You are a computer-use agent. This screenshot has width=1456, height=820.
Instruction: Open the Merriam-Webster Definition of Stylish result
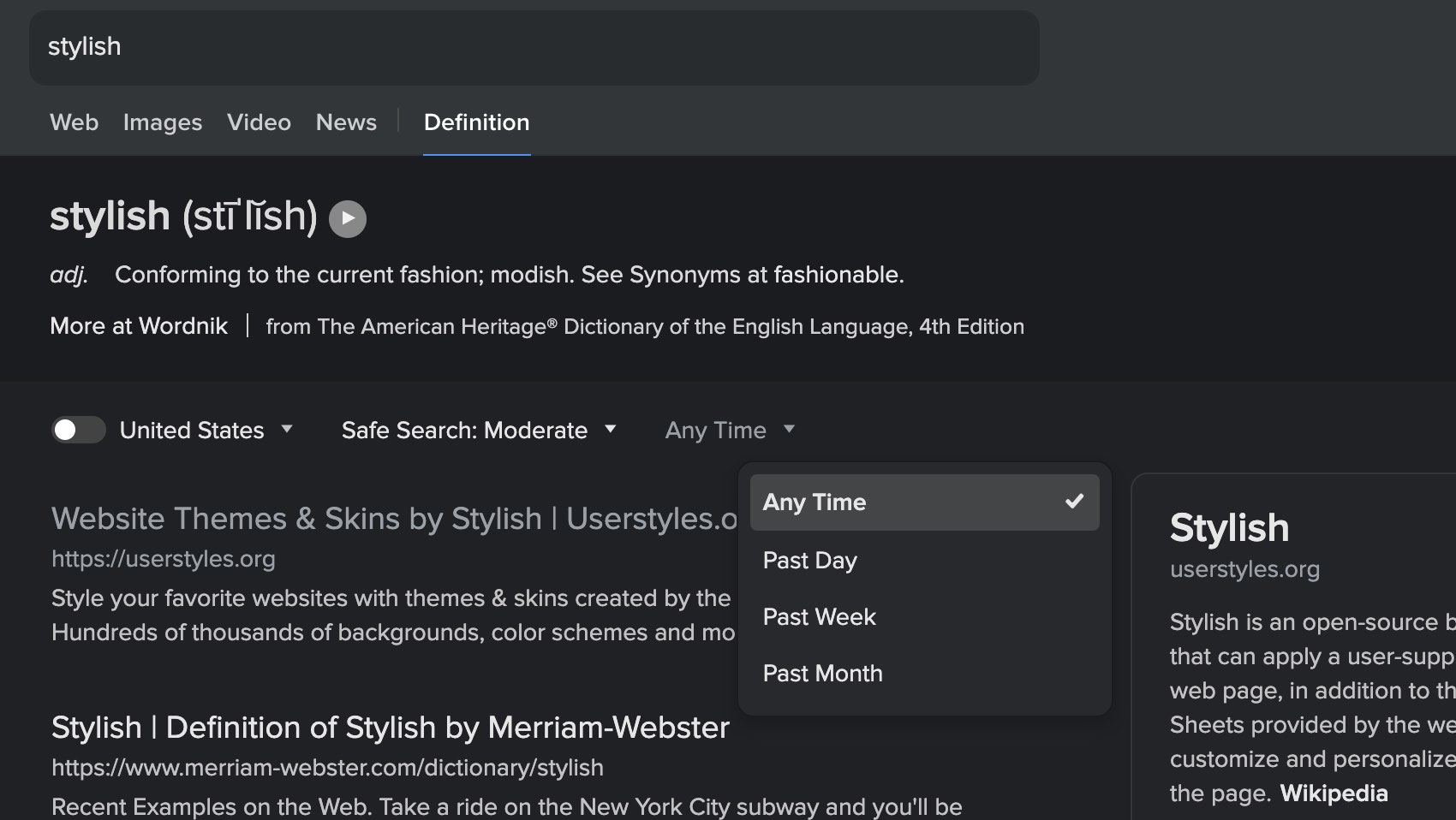tap(391, 728)
